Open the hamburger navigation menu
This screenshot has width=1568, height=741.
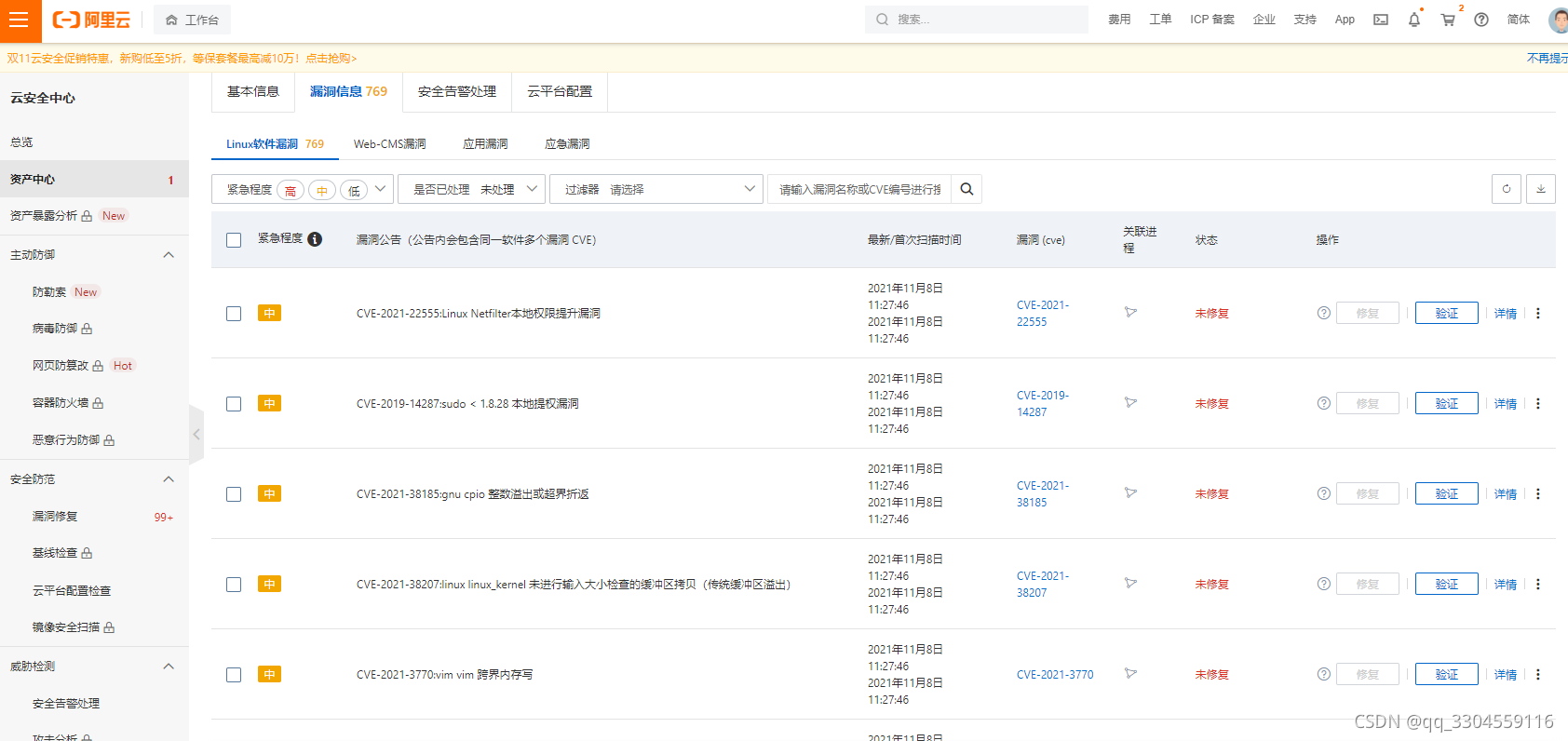pyautogui.click(x=19, y=20)
